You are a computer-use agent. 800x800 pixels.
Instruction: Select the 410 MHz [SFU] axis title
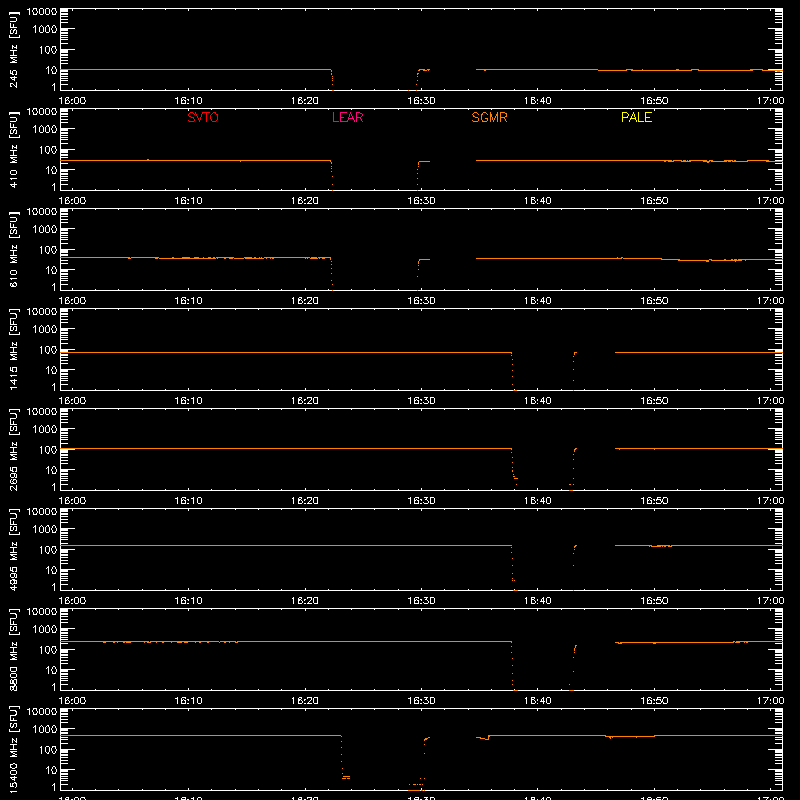13,149
